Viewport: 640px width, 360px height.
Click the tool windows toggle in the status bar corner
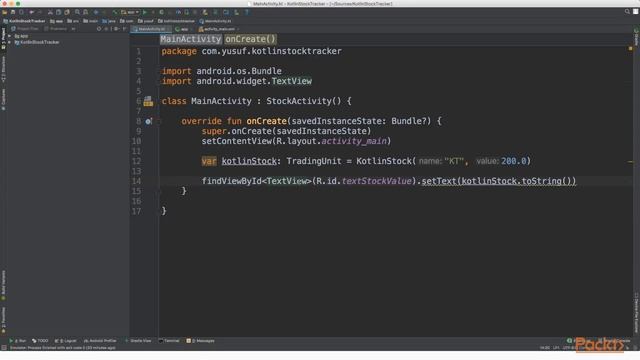(4, 348)
